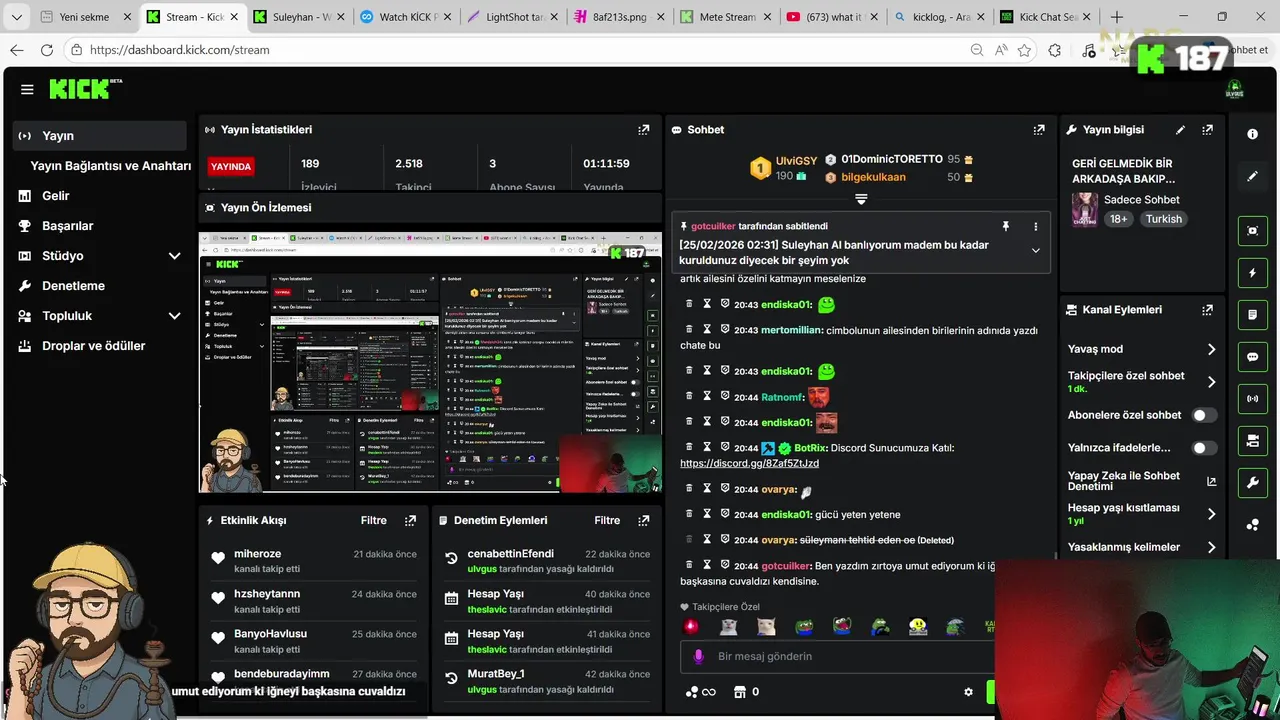The image size is (1280, 720).
Task: Click the hourglass icon on Ratnomf's message
Action: click(707, 397)
